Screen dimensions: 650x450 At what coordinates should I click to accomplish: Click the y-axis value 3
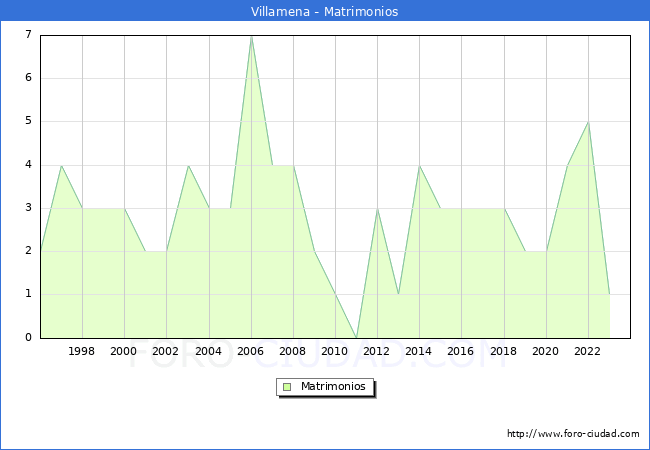[x=28, y=208]
